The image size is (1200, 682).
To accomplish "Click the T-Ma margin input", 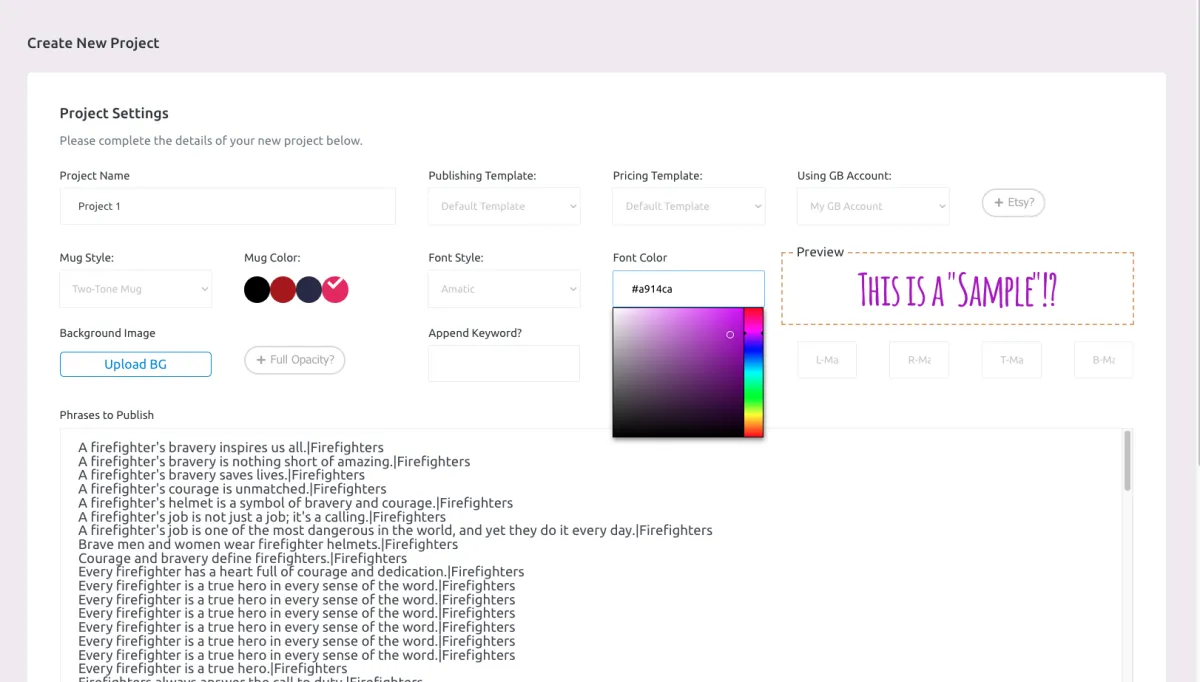I will click(x=1011, y=360).
